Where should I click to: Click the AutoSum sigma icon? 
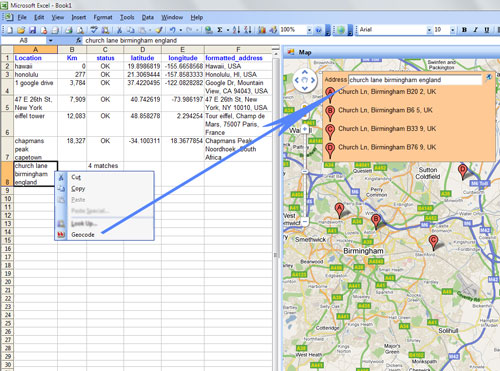pos(220,30)
